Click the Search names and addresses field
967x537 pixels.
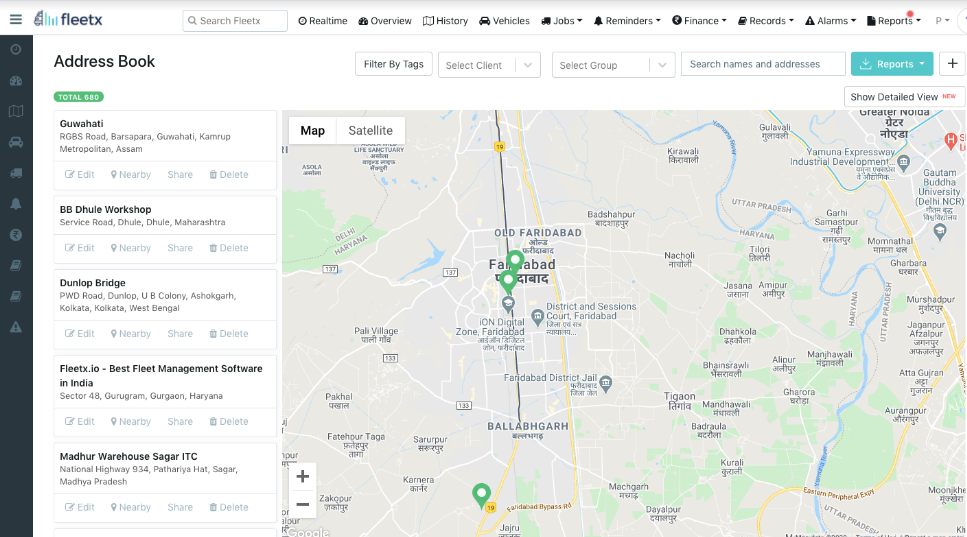(763, 64)
